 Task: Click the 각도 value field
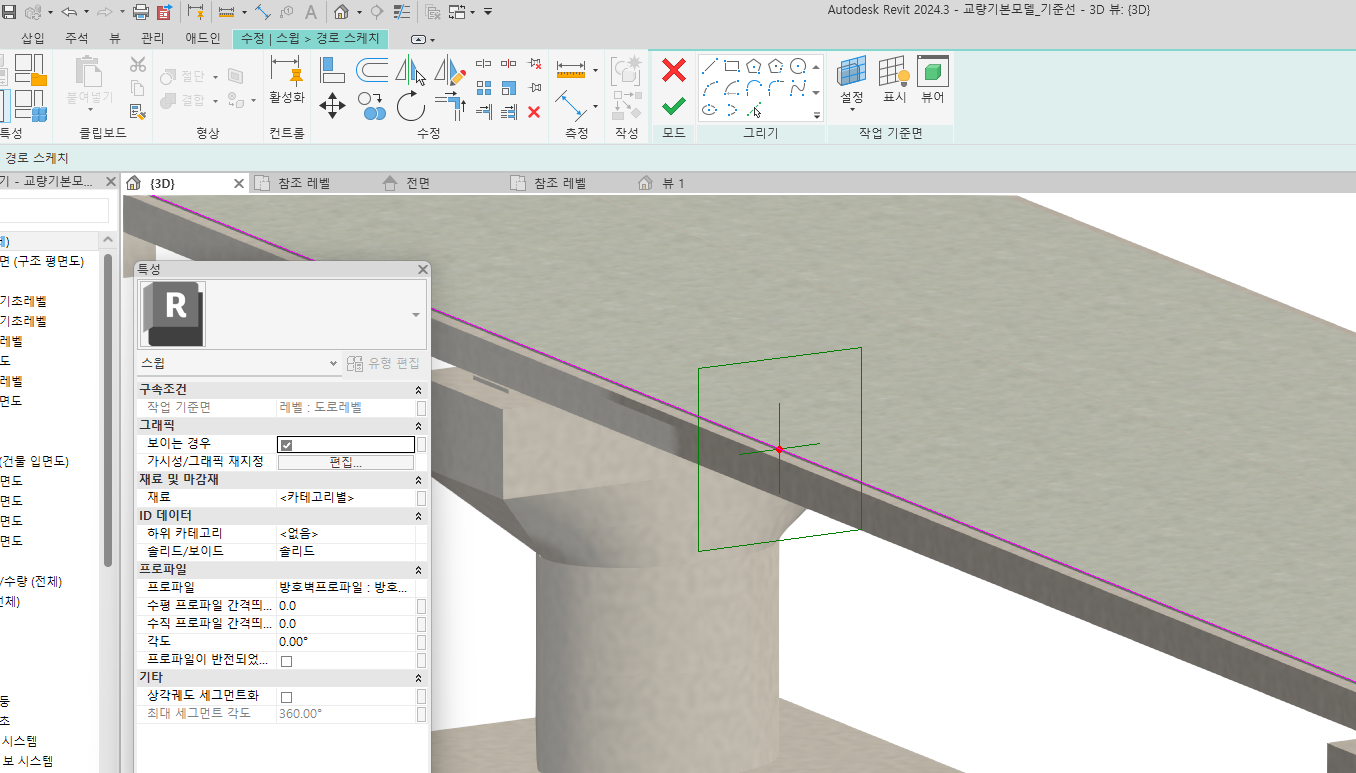coord(345,641)
